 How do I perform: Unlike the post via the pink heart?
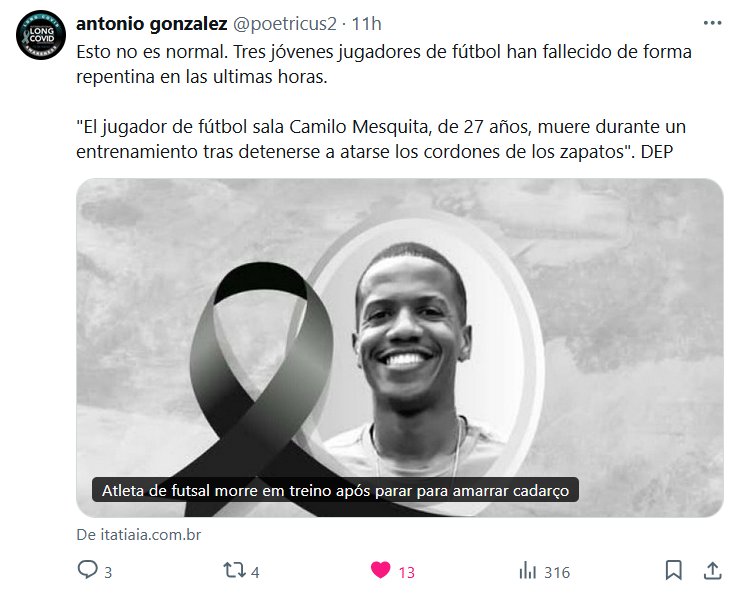[x=380, y=570]
